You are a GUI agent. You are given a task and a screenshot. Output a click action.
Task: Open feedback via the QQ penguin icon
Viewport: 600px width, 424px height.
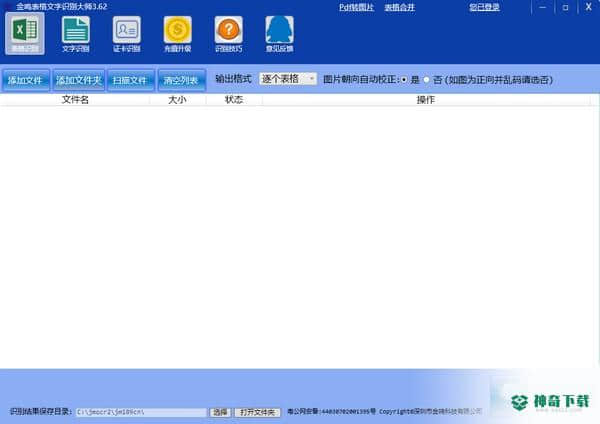click(279, 34)
